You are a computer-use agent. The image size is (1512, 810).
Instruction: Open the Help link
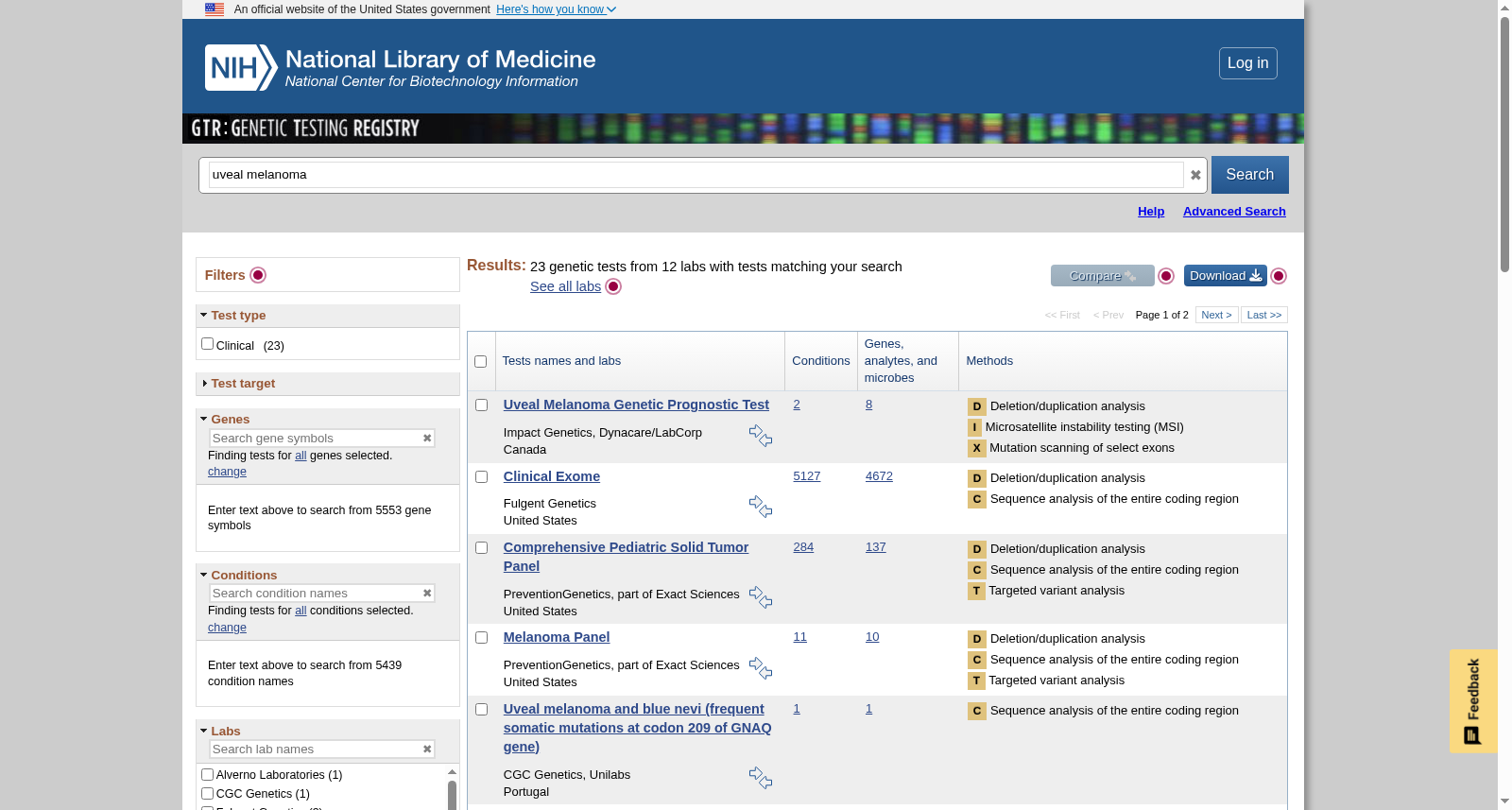(x=1151, y=212)
